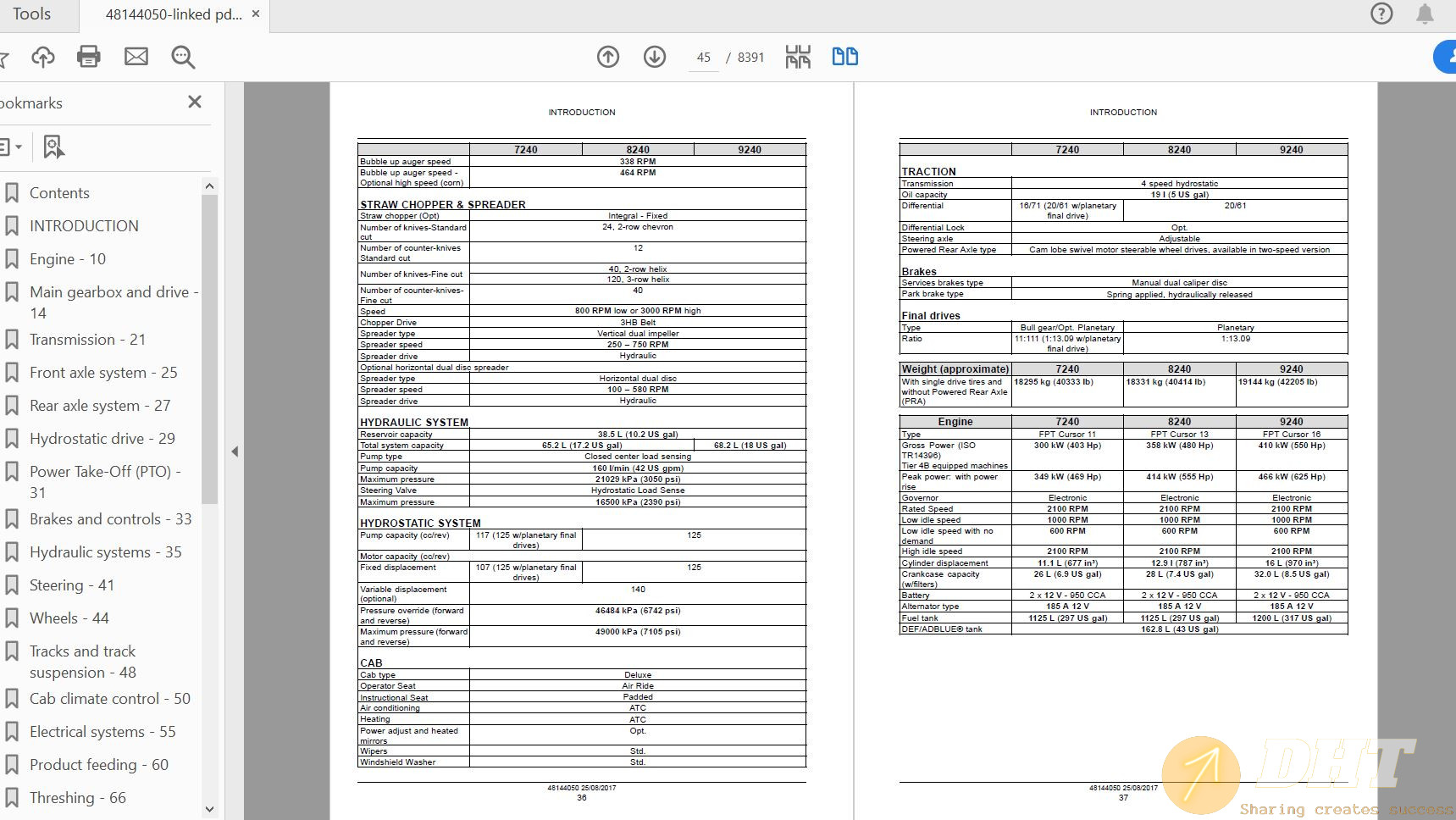
Task: Click the Transmission - 21 bookmark ribbon icon
Action: (x=12, y=340)
